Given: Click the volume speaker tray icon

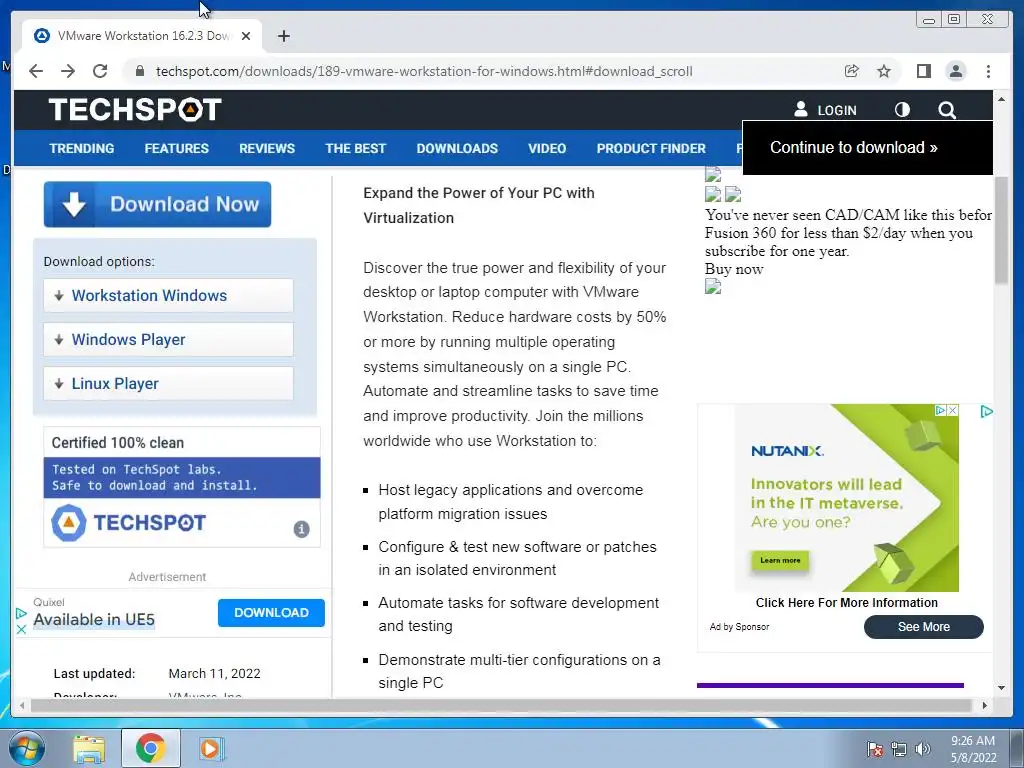Looking at the screenshot, I should pos(922,749).
